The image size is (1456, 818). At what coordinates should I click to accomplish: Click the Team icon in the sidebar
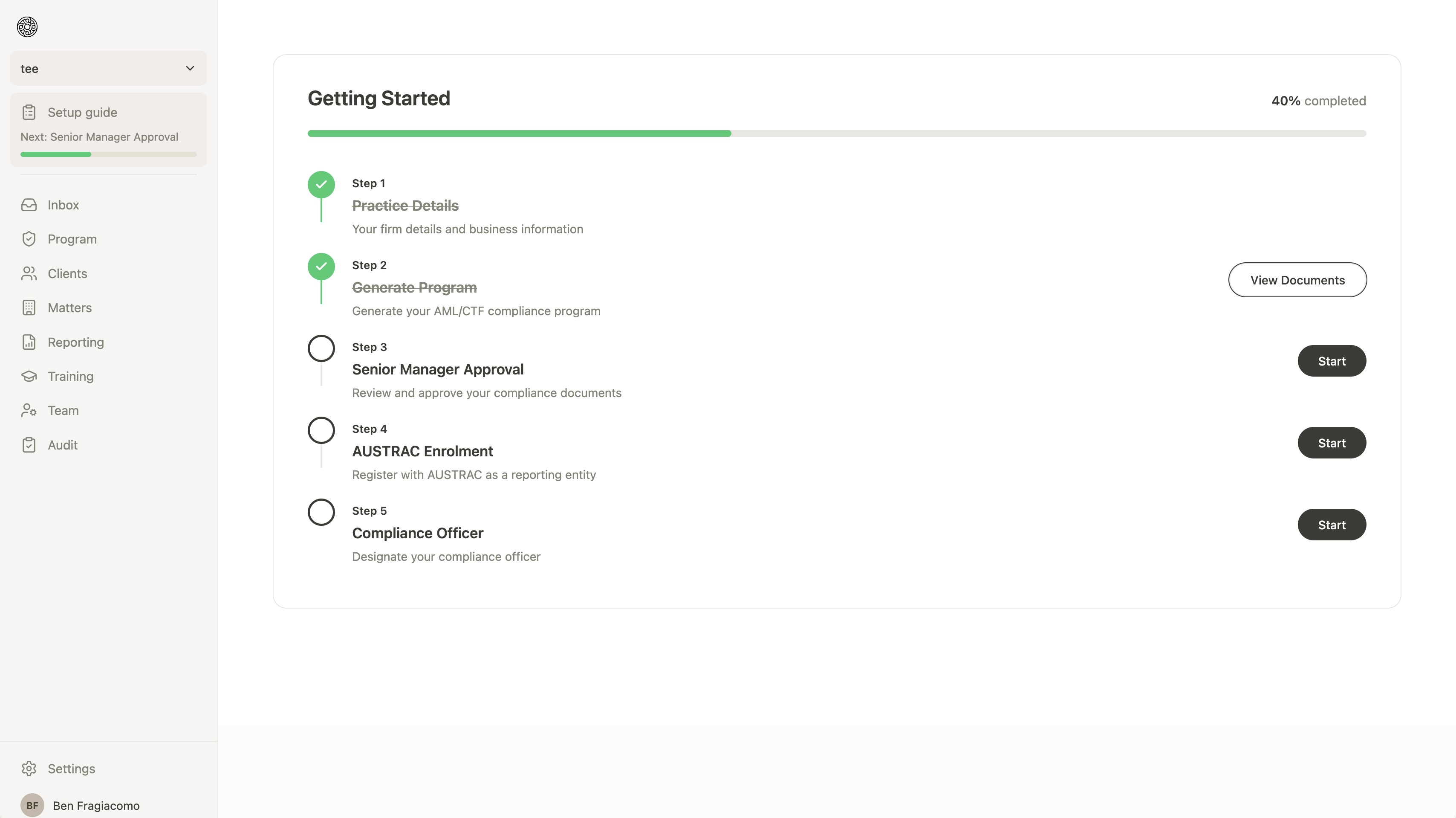point(29,410)
